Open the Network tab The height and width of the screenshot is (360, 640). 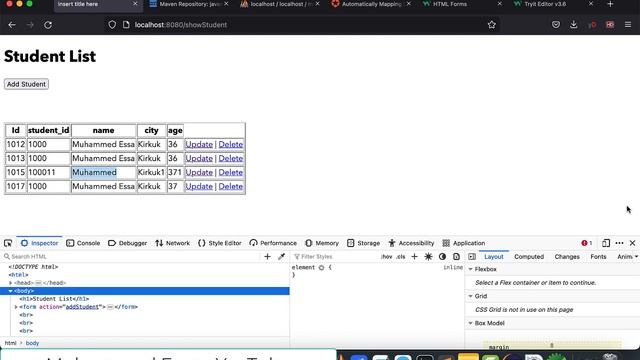click(x=173, y=243)
